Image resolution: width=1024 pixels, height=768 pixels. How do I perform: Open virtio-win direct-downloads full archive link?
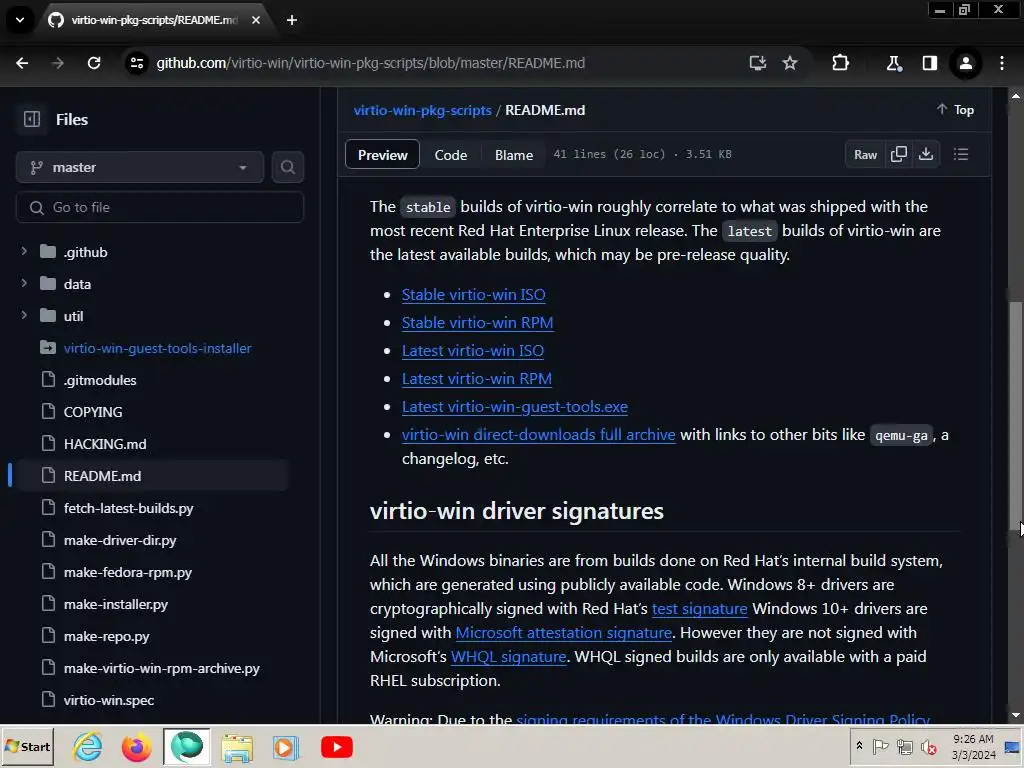click(538, 435)
